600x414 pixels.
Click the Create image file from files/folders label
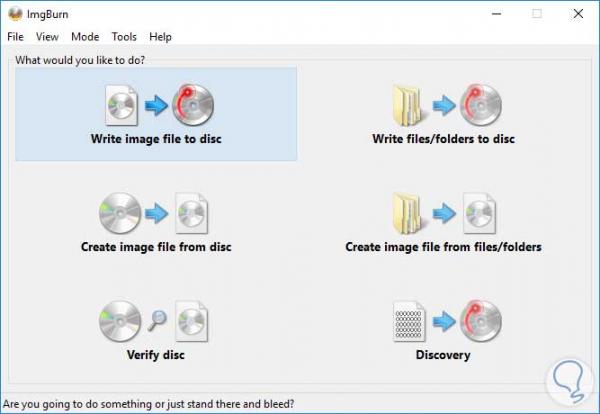443,247
